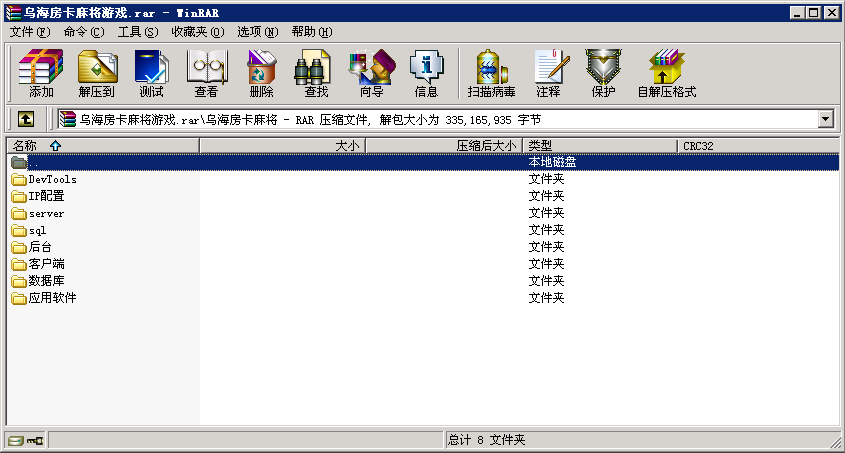Run the 测试 (Test) archive tool
The image size is (845, 453).
pyautogui.click(x=151, y=73)
